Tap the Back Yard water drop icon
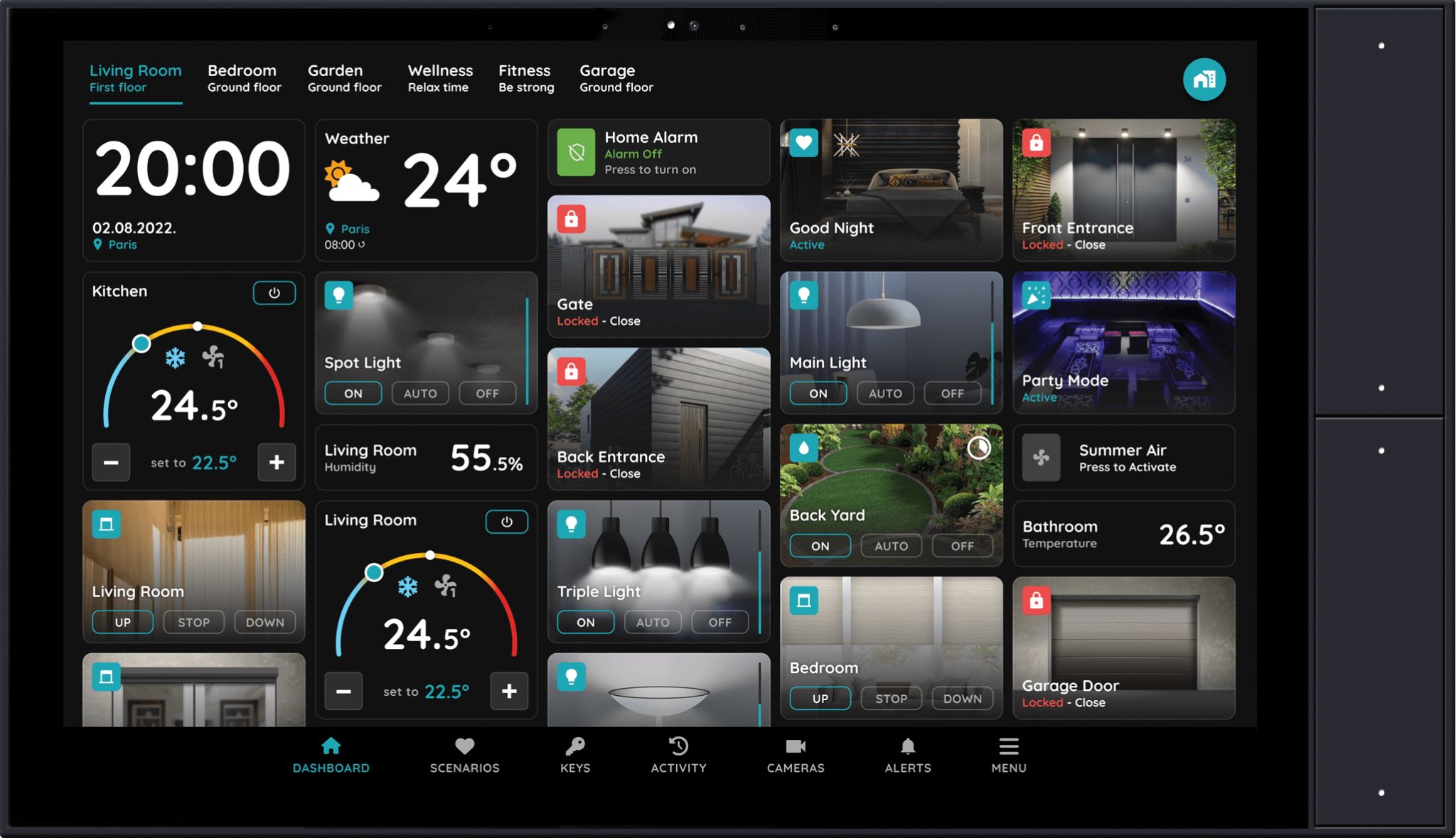Image resolution: width=1456 pixels, height=838 pixels. (803, 448)
